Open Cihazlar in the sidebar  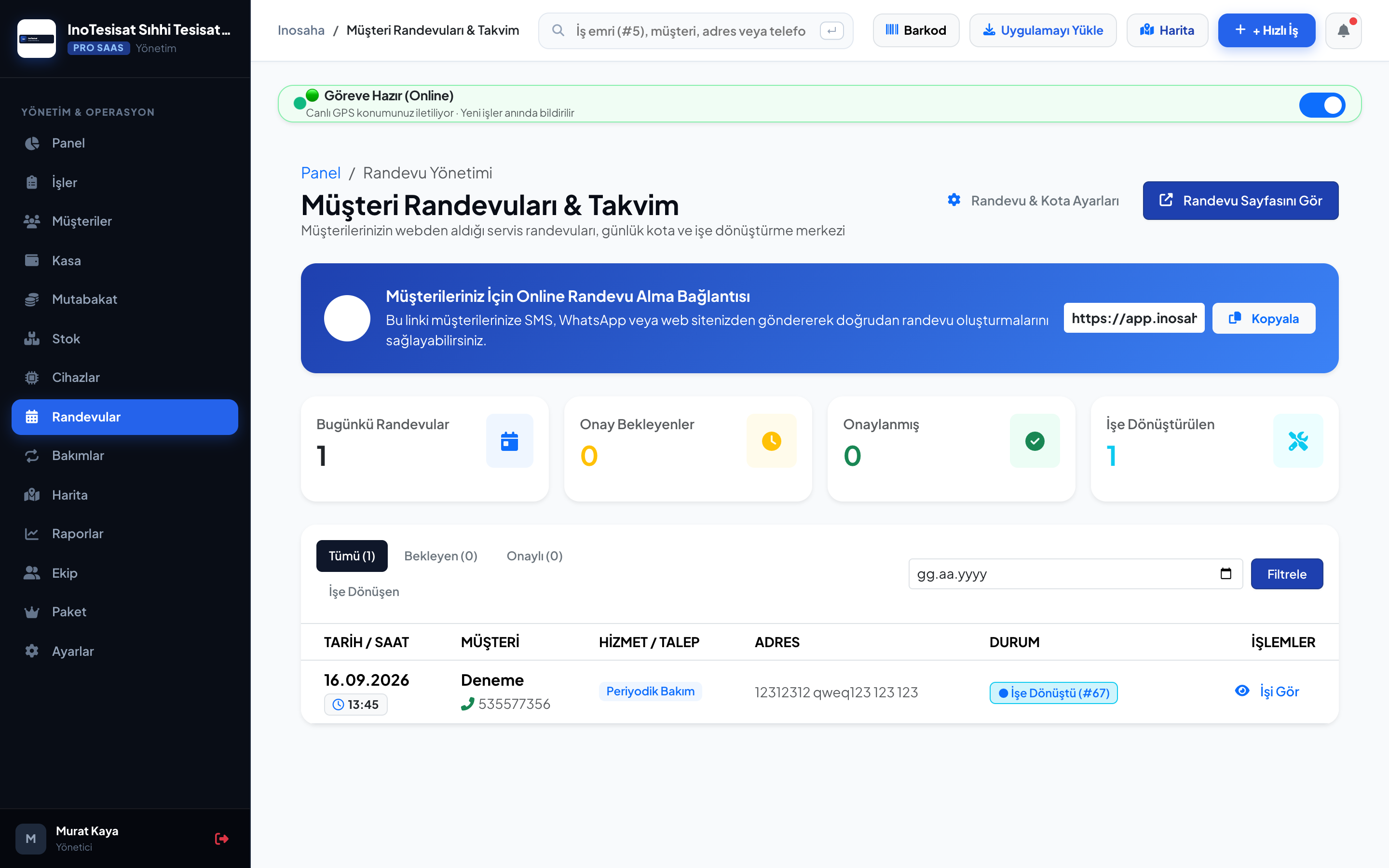124,377
